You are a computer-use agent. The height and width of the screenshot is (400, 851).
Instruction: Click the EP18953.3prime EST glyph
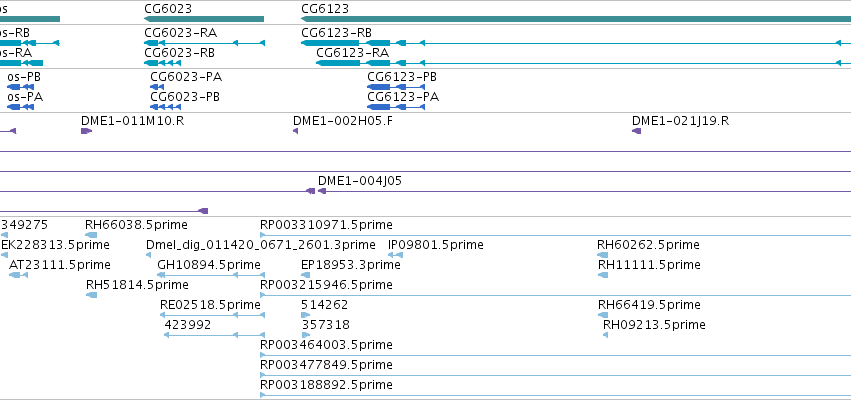tap(306, 275)
